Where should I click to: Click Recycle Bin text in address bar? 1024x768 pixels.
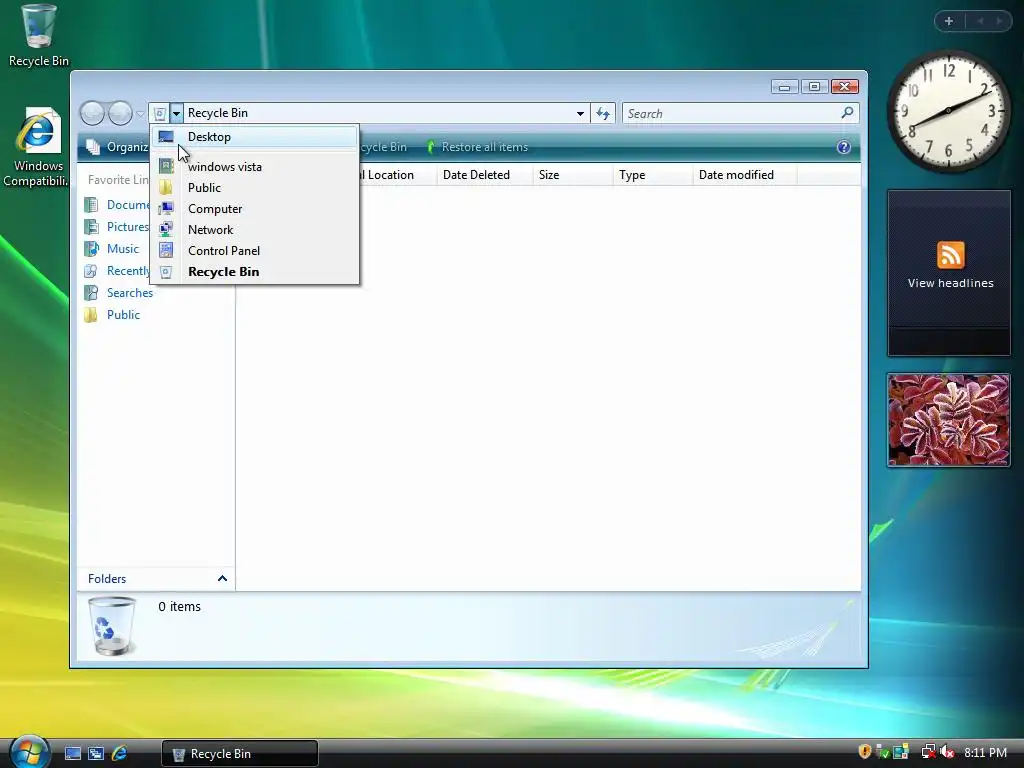217,113
